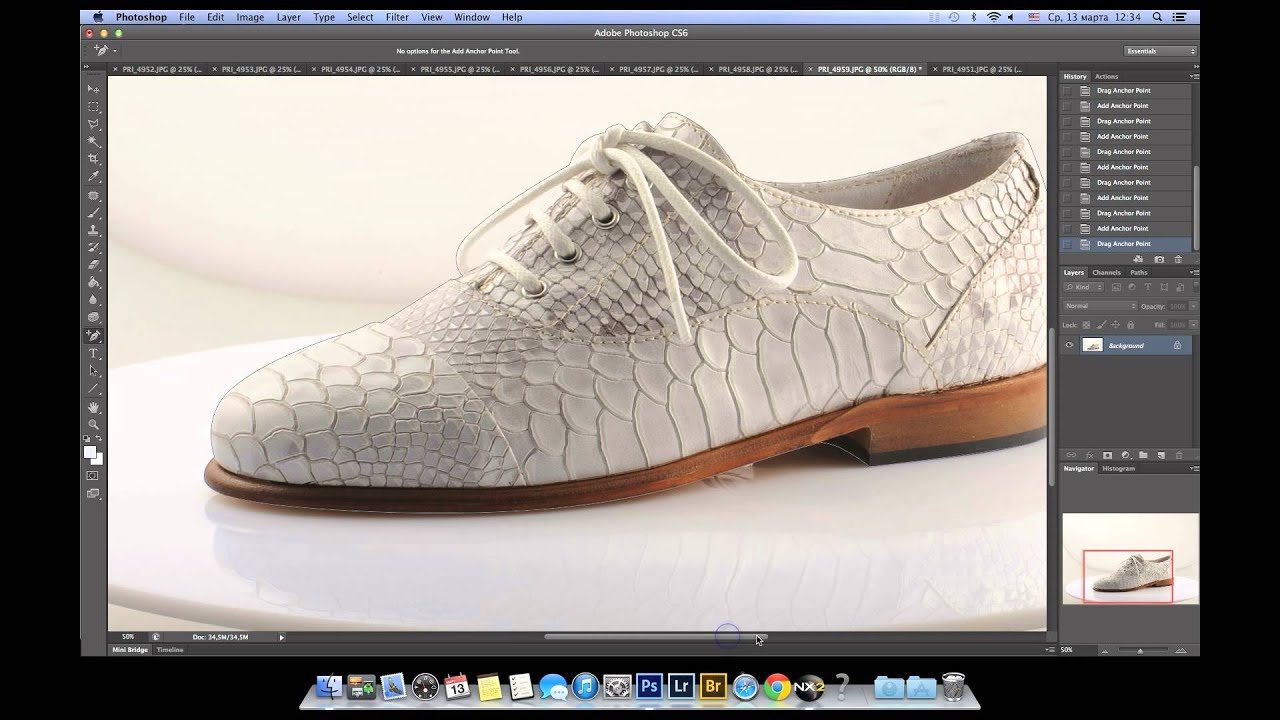Select the Crop tool
Image resolution: width=1280 pixels, height=720 pixels.
94,159
